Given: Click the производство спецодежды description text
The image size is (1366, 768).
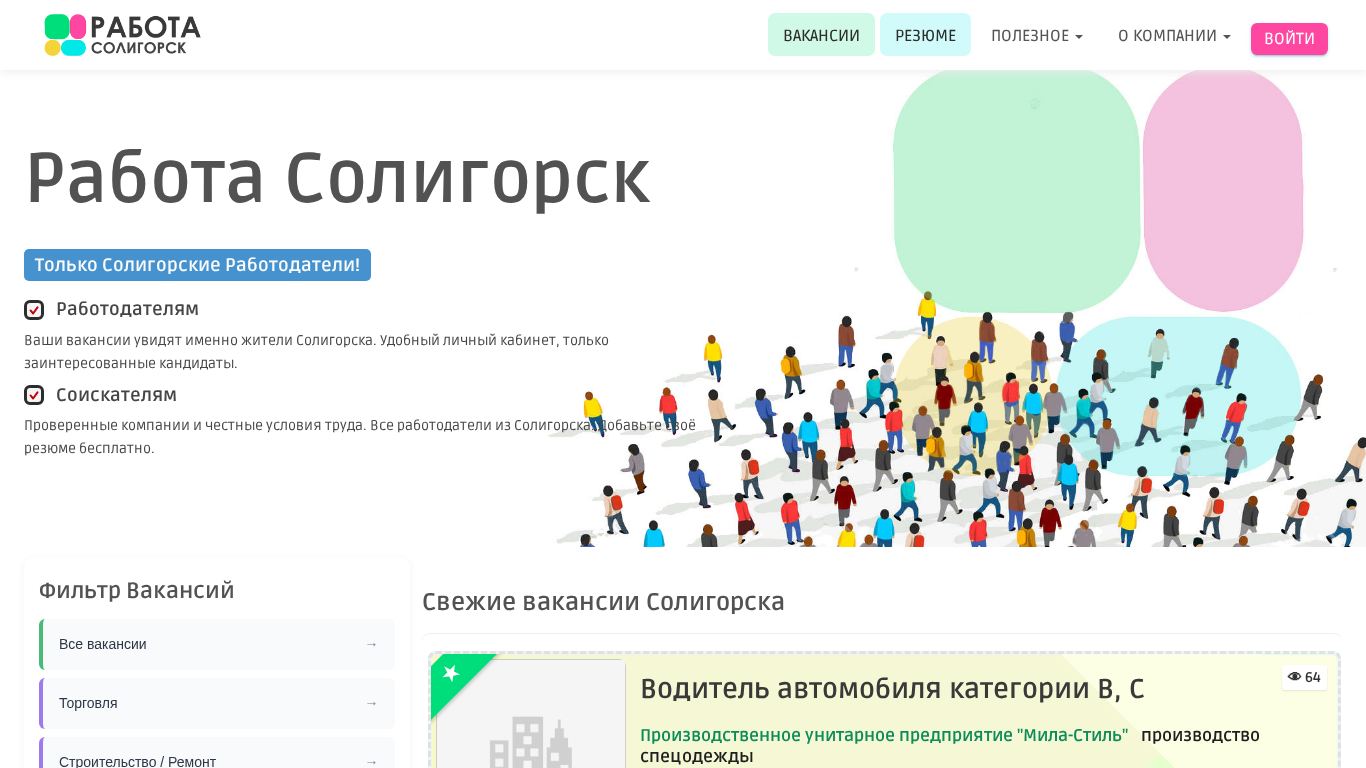Looking at the screenshot, I should click(x=950, y=746).
